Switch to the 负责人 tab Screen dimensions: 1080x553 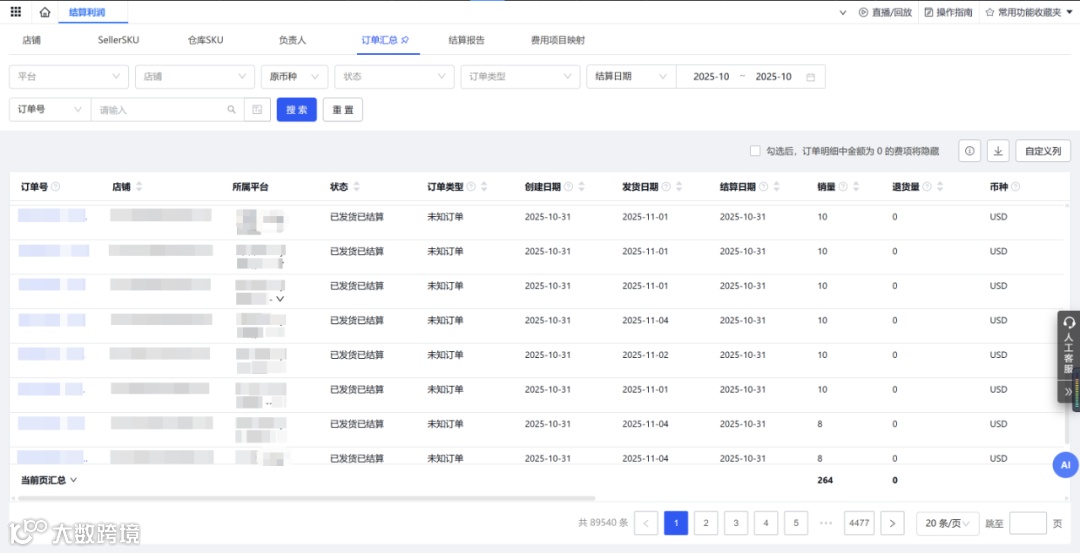pos(292,40)
